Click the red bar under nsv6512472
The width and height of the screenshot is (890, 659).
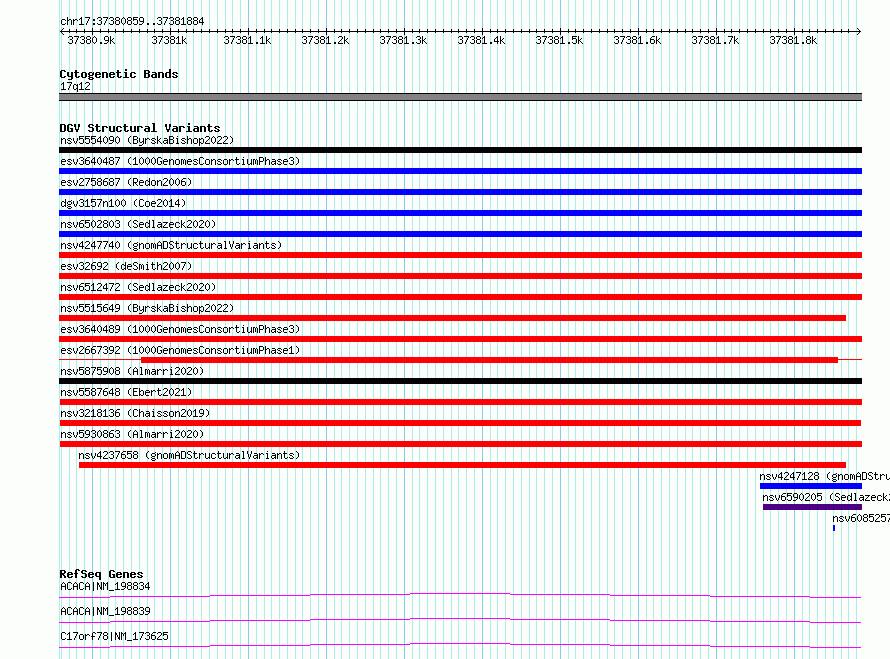tap(460, 297)
